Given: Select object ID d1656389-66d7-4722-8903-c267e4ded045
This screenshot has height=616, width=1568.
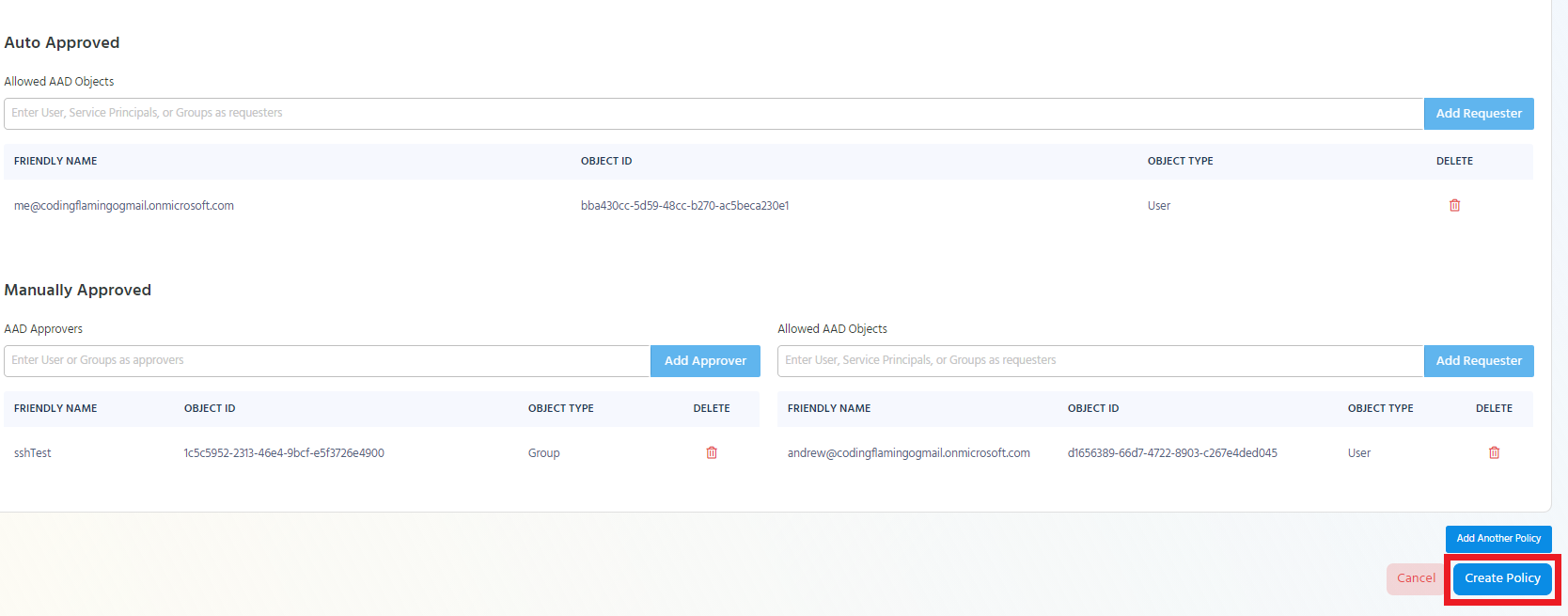Looking at the screenshot, I should [x=1172, y=453].
